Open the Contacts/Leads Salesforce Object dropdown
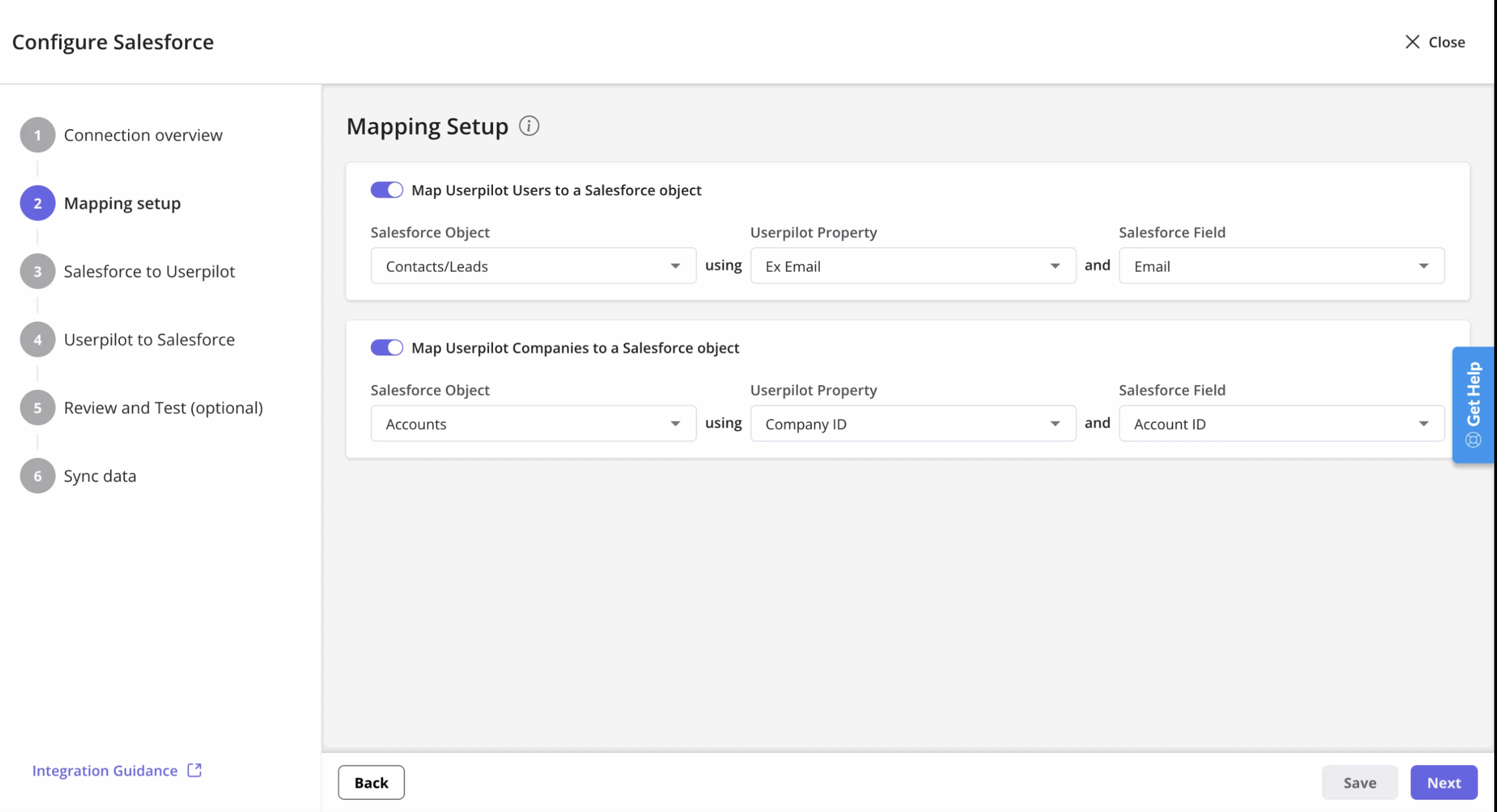The width and height of the screenshot is (1497, 812). coord(533,266)
